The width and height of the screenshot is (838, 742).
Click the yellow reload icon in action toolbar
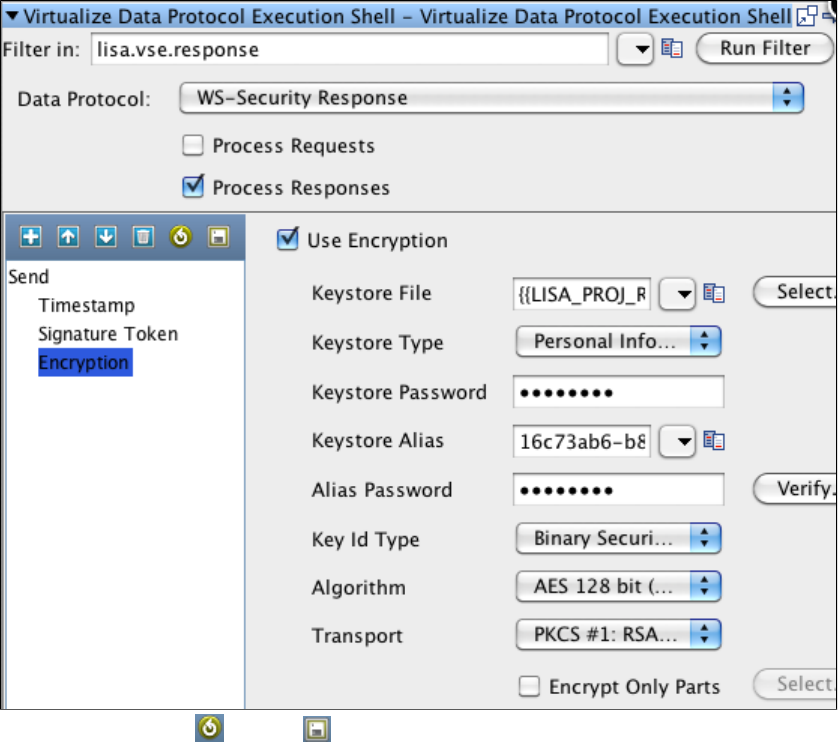(181, 237)
